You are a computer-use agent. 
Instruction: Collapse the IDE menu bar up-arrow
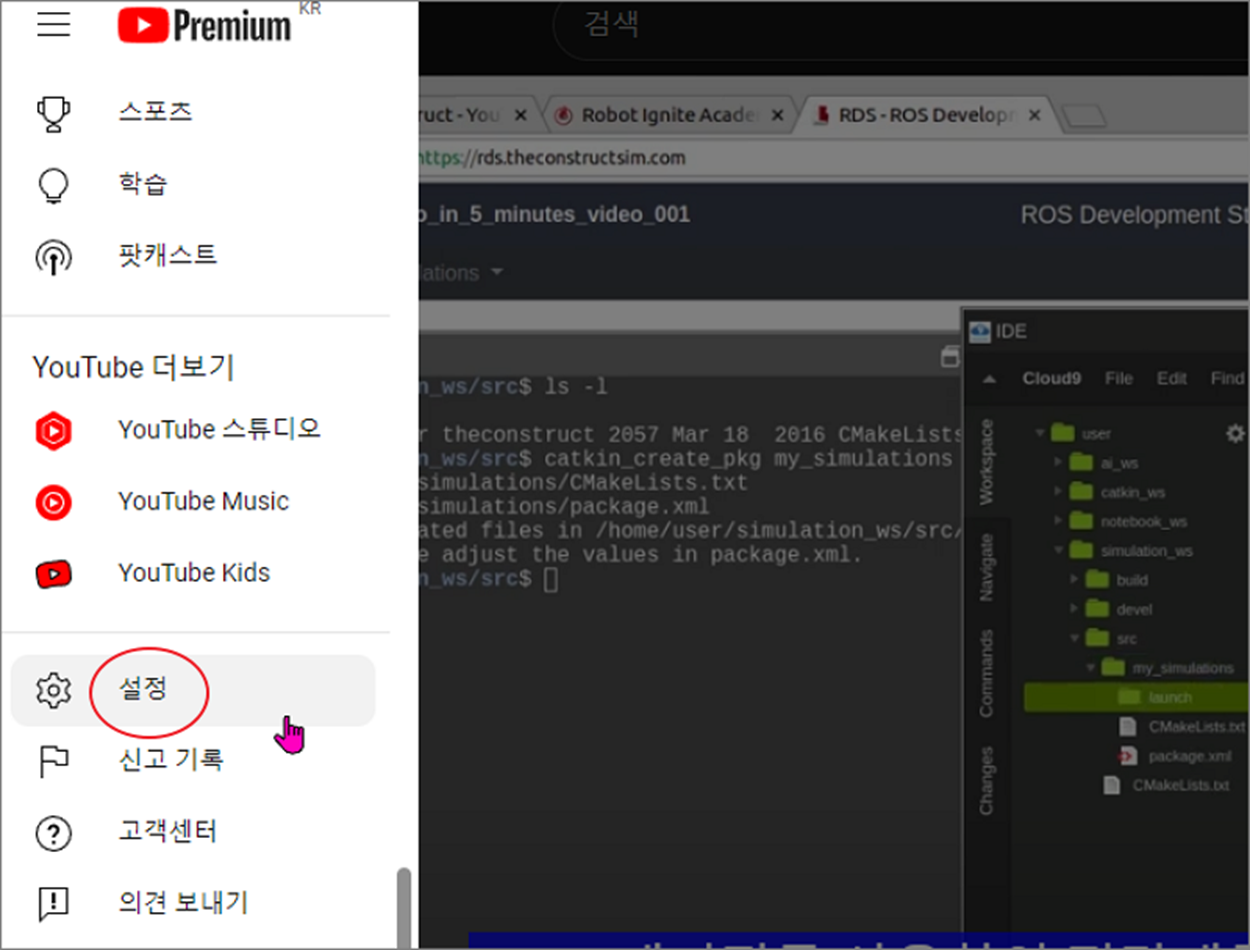(989, 379)
